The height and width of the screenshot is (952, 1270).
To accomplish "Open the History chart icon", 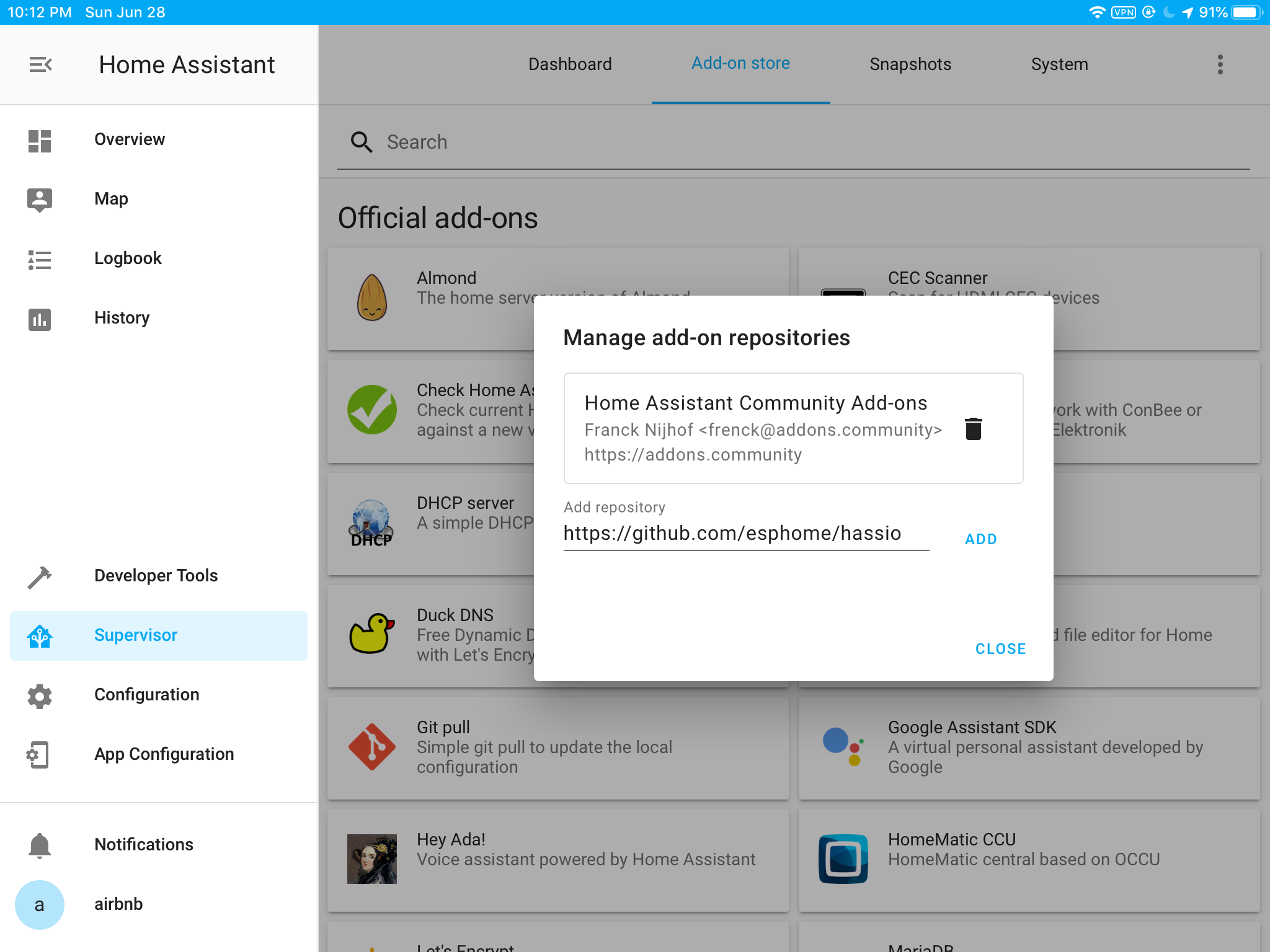I will [40, 319].
